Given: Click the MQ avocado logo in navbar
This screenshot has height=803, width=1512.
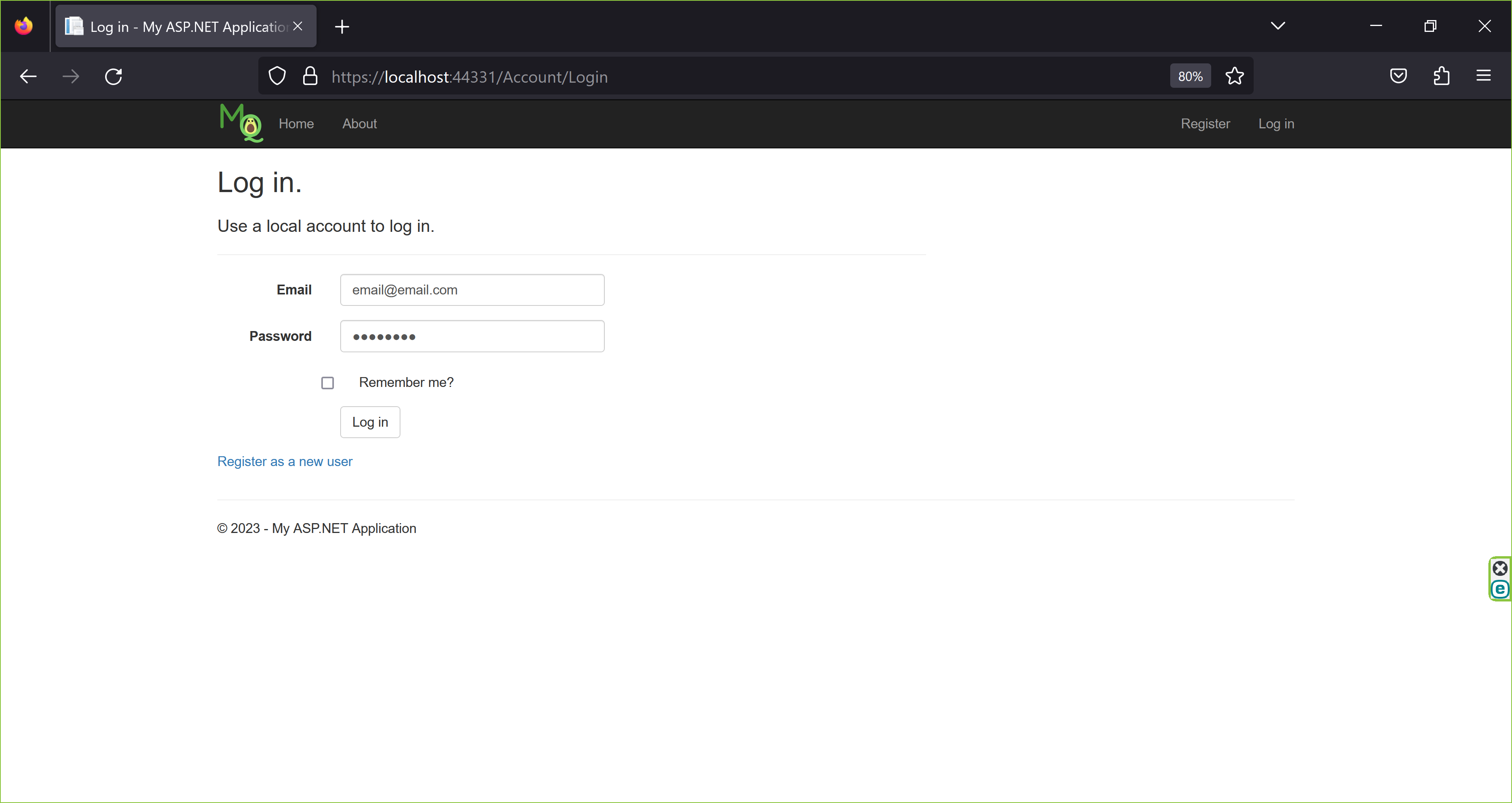Looking at the screenshot, I should [x=241, y=123].
